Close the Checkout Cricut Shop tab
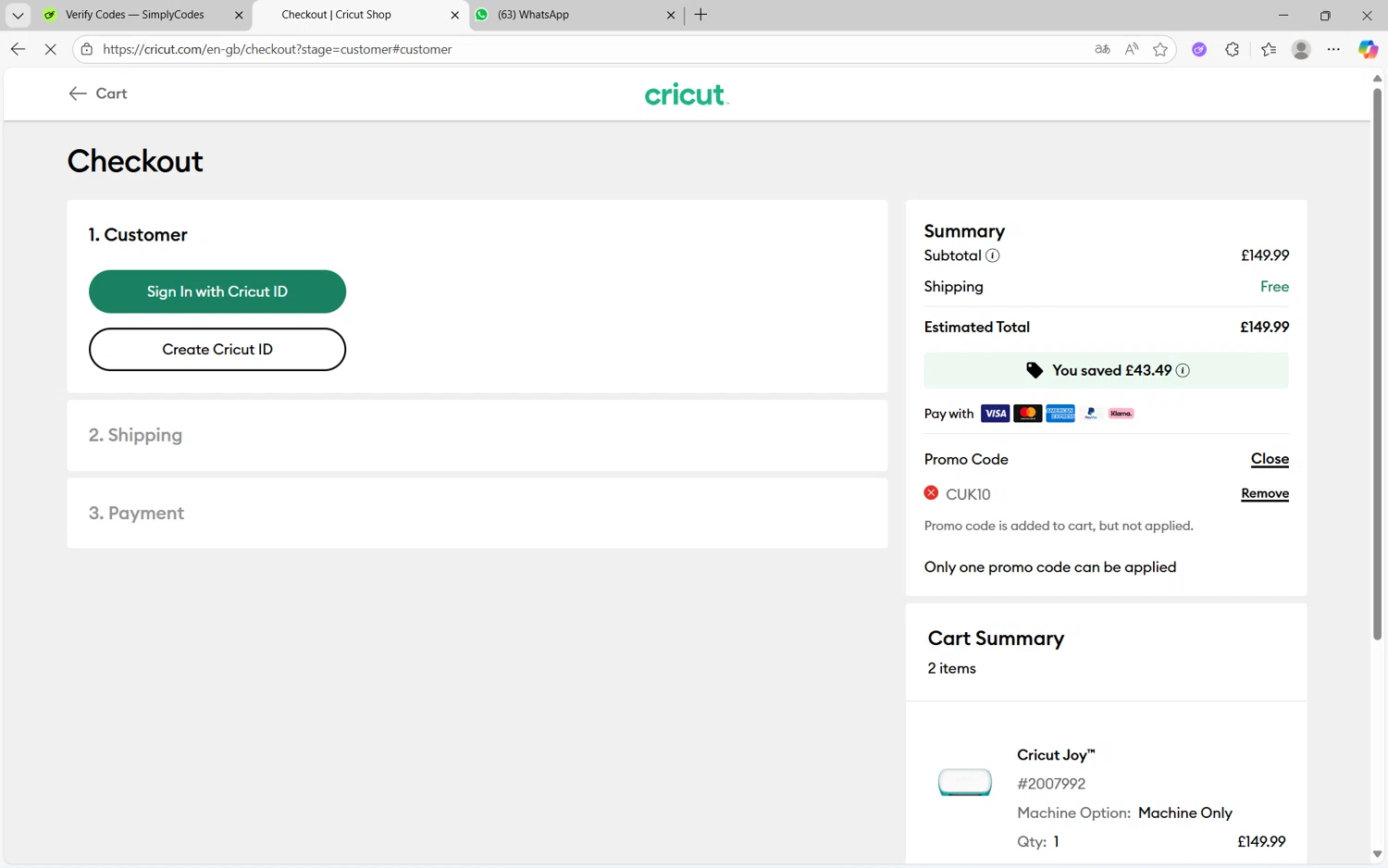Screen dimensions: 1388x868 (x=454, y=15)
